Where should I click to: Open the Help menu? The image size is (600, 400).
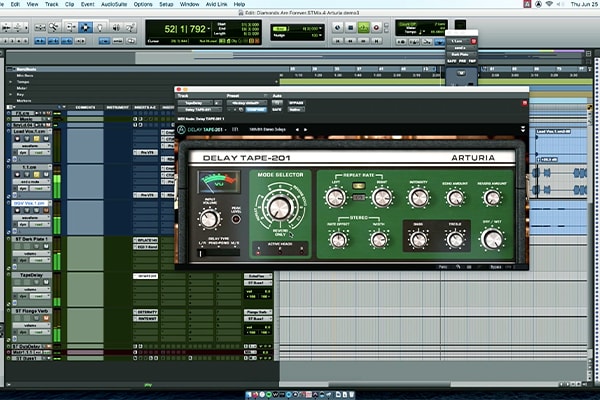tap(239, 4)
